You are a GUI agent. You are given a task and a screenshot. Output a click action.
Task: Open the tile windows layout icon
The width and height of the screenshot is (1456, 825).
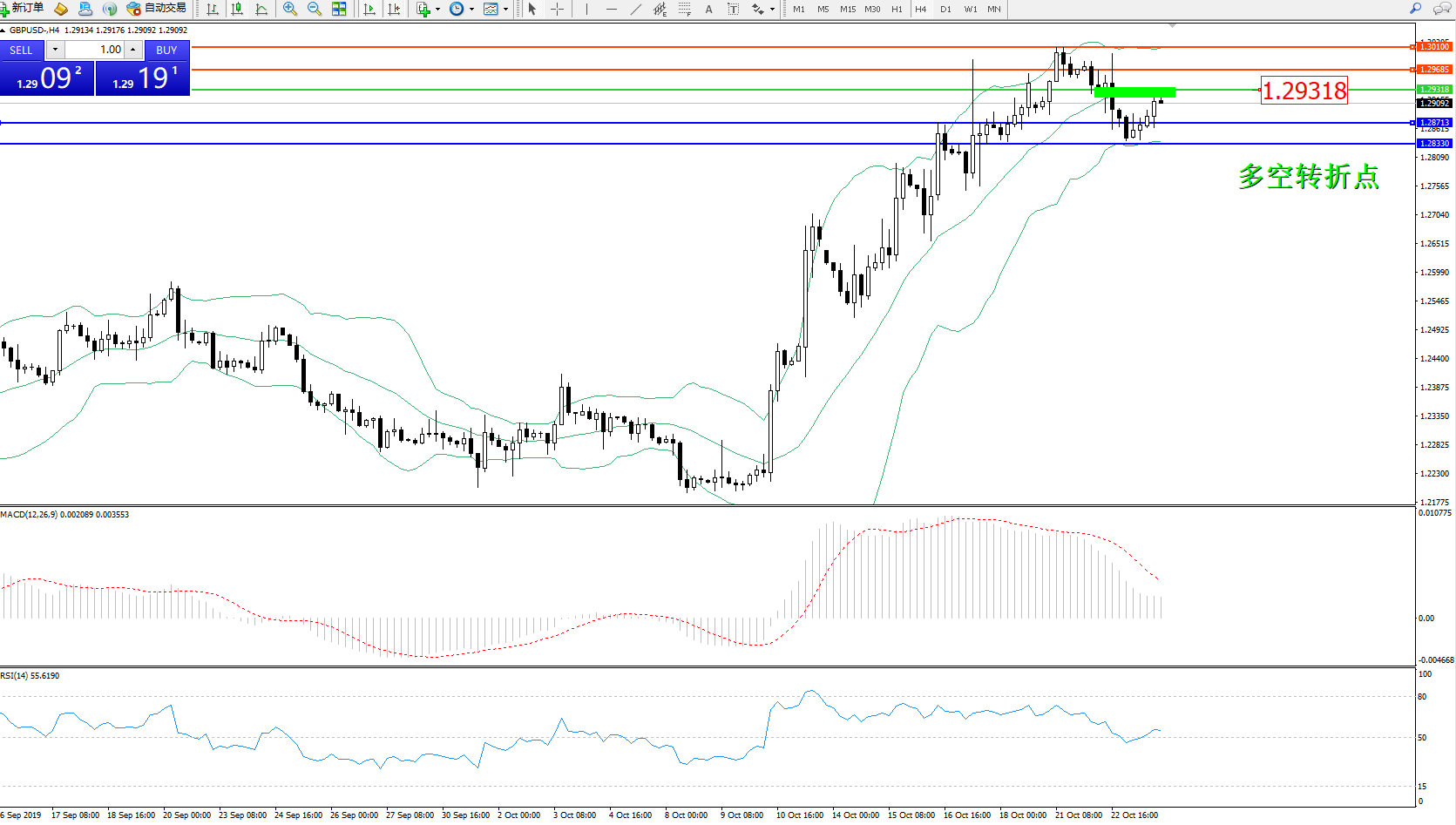(x=339, y=9)
